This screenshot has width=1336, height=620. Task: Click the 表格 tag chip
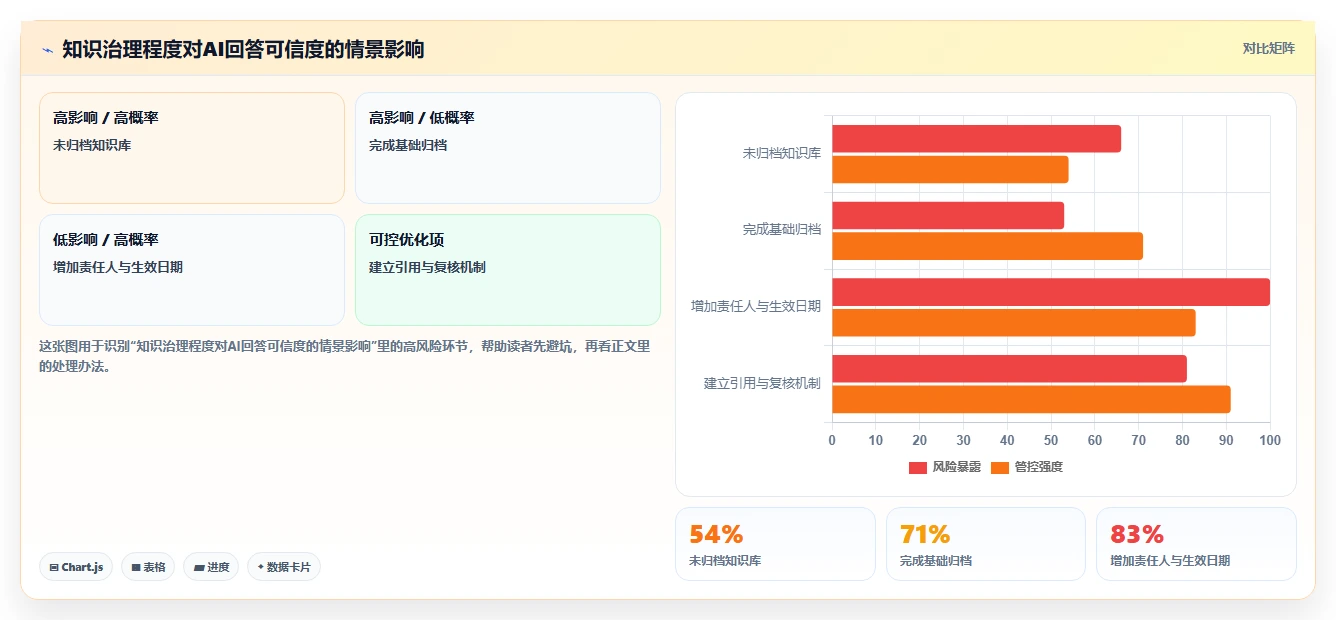point(148,567)
